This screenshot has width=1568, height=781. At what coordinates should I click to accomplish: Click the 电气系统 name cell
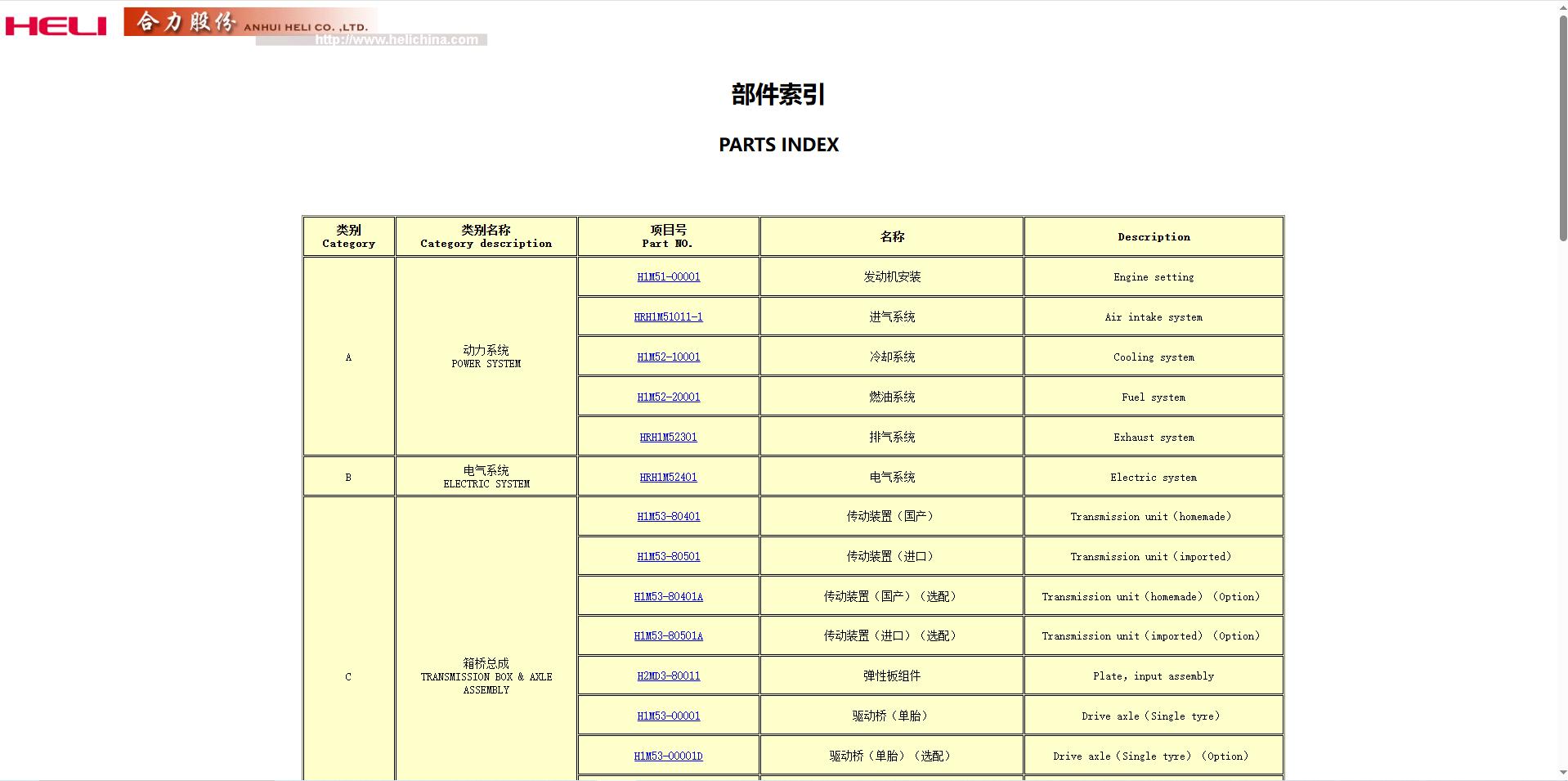point(891,478)
